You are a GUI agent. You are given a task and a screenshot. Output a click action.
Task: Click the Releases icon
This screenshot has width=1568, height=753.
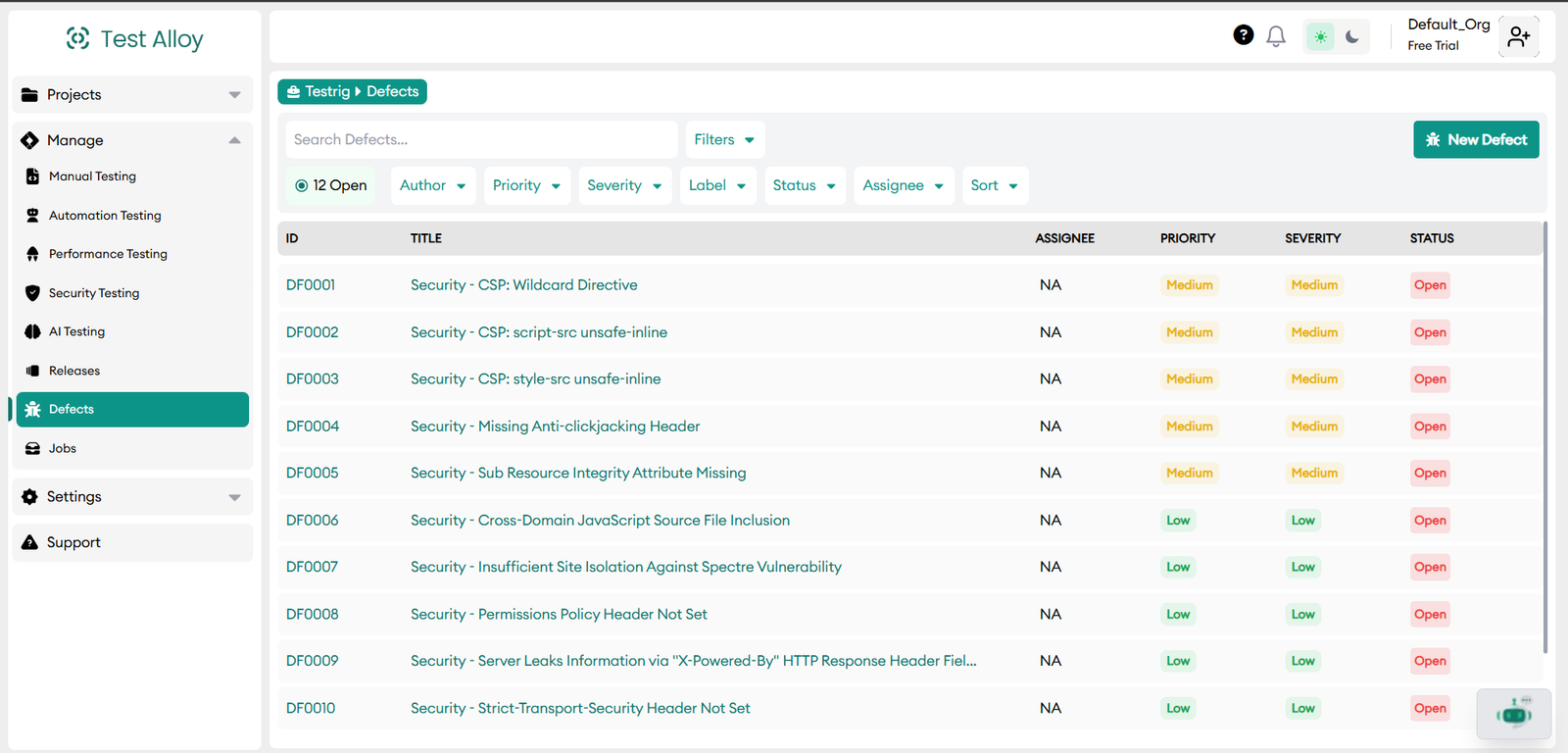[32, 371]
